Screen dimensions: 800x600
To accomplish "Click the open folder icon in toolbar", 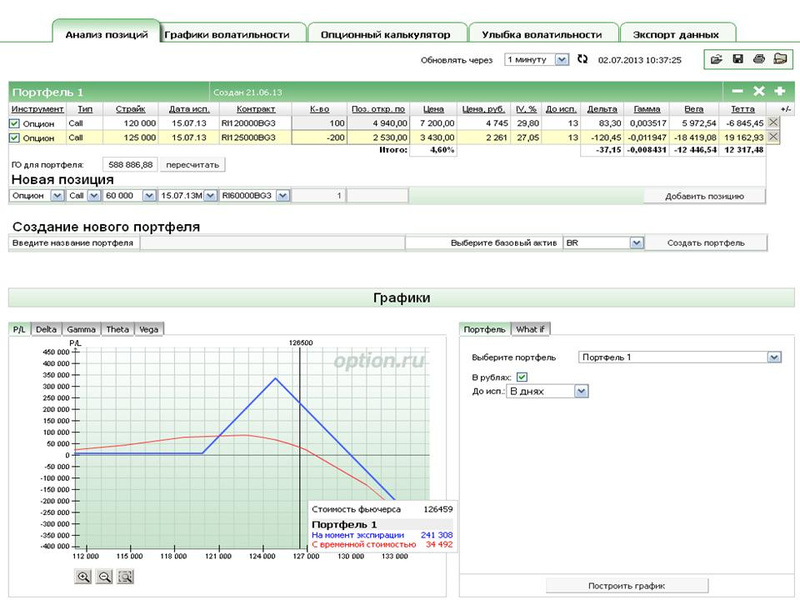I will tap(716, 60).
